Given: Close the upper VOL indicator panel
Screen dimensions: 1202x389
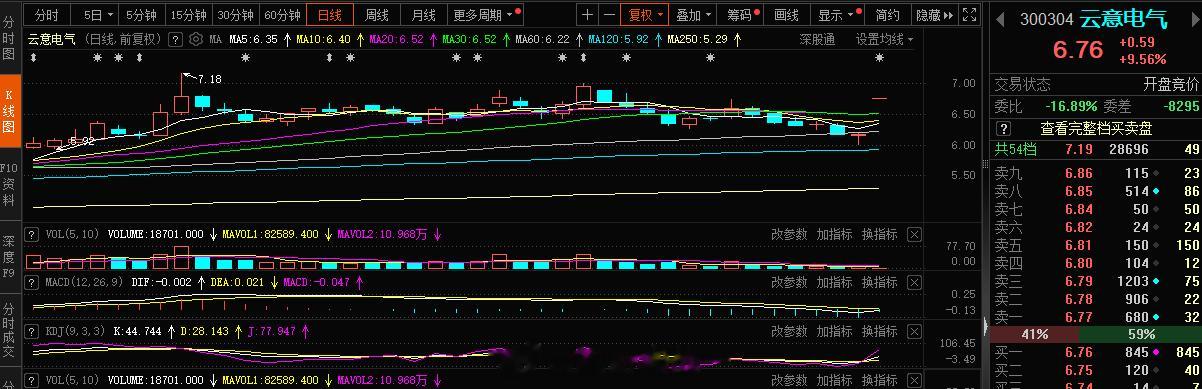Looking at the screenshot, I should point(914,234).
